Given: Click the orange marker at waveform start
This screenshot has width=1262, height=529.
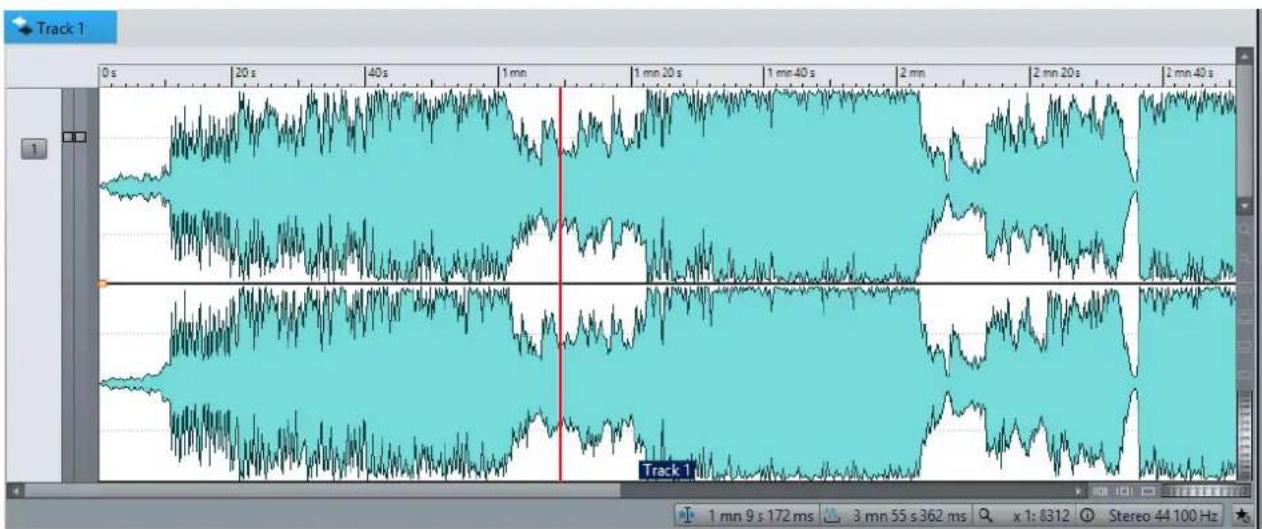Looking at the screenshot, I should point(102,284).
